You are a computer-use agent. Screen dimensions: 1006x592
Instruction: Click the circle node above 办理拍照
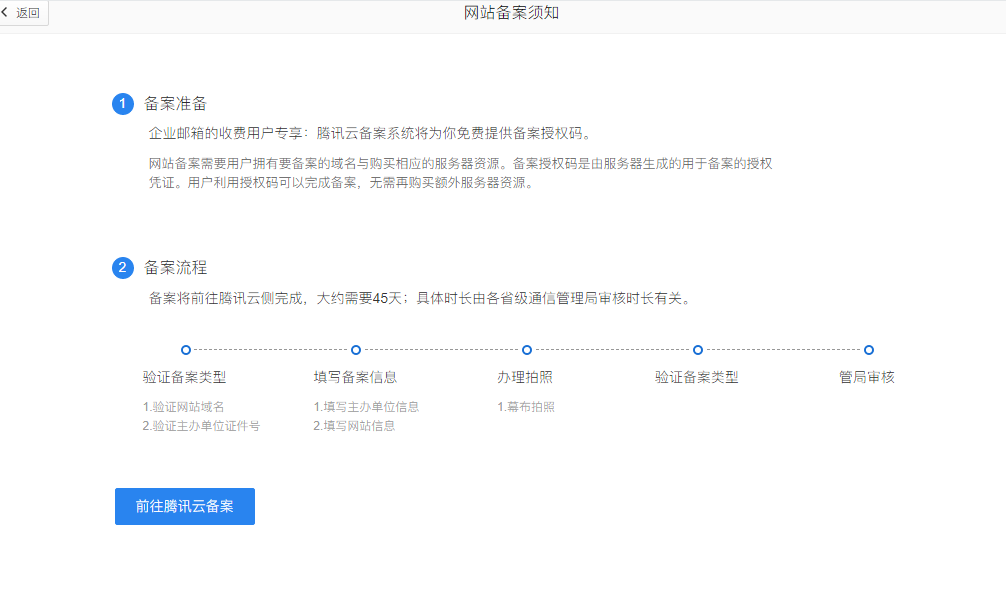pyautogui.click(x=526, y=349)
